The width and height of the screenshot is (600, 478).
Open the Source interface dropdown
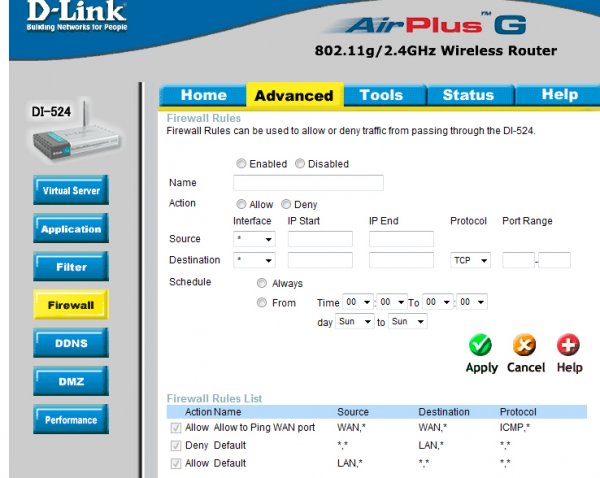254,240
